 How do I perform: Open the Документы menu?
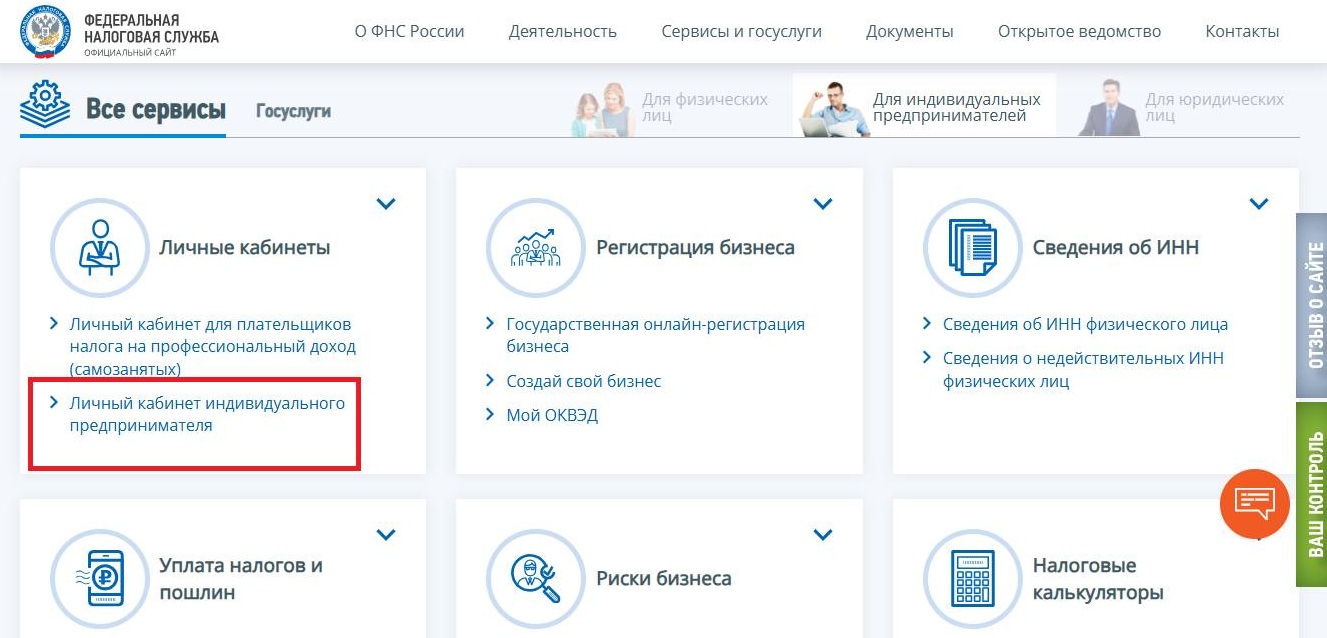pos(909,31)
